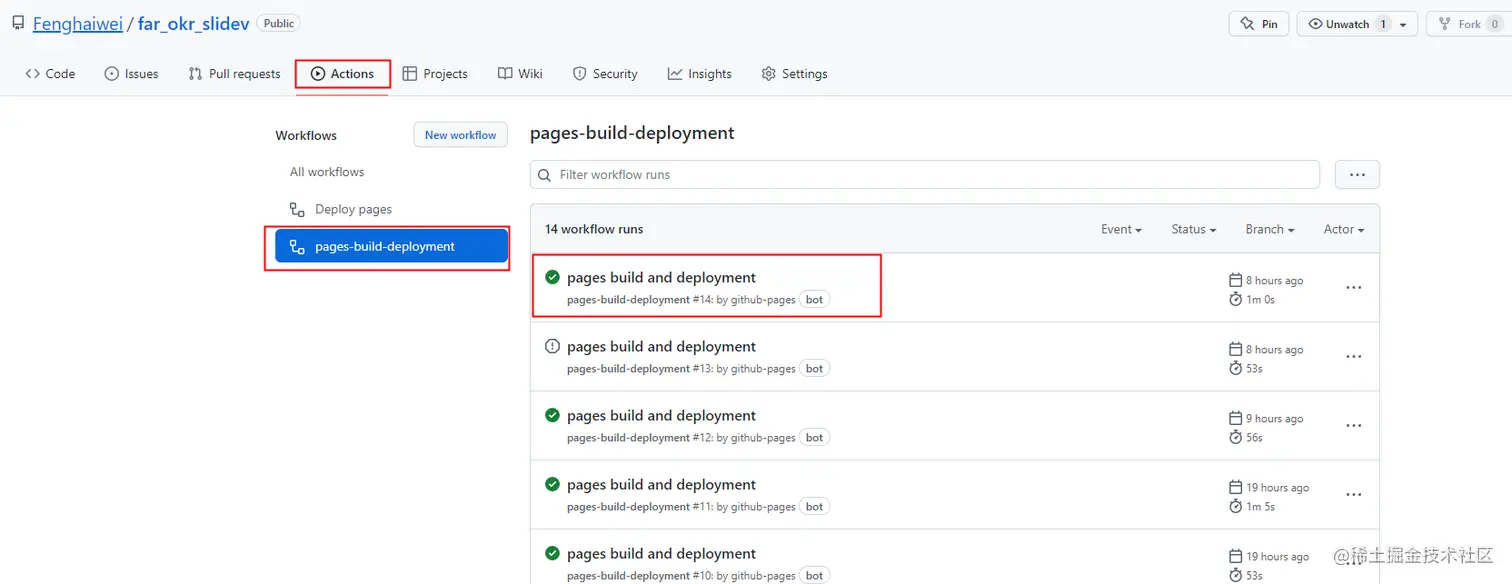Screen dimensions: 1512x584
Task: Click the calendar icon on run #12
Action: 1235,418
